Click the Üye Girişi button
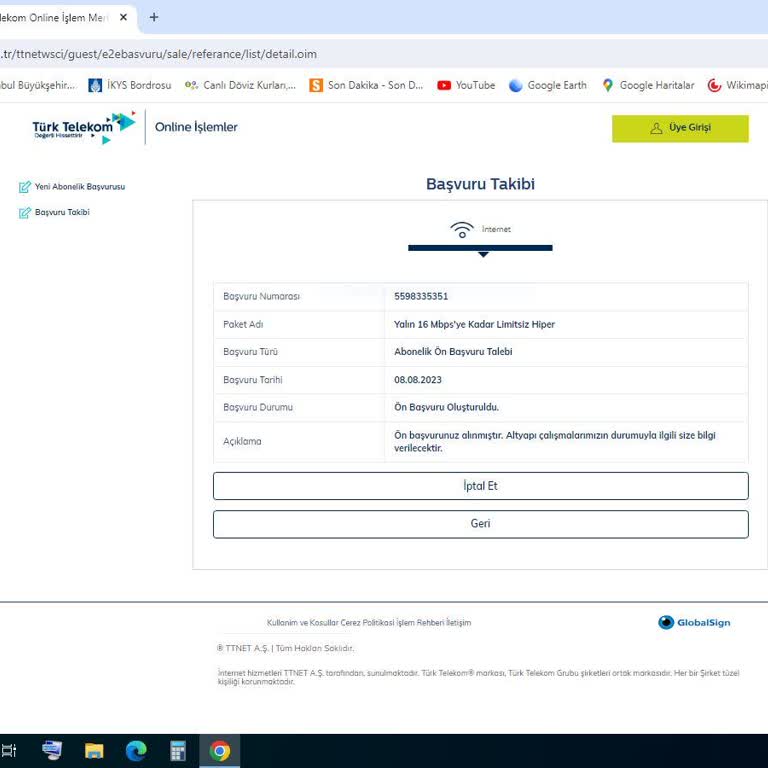The width and height of the screenshot is (768, 768). point(680,128)
